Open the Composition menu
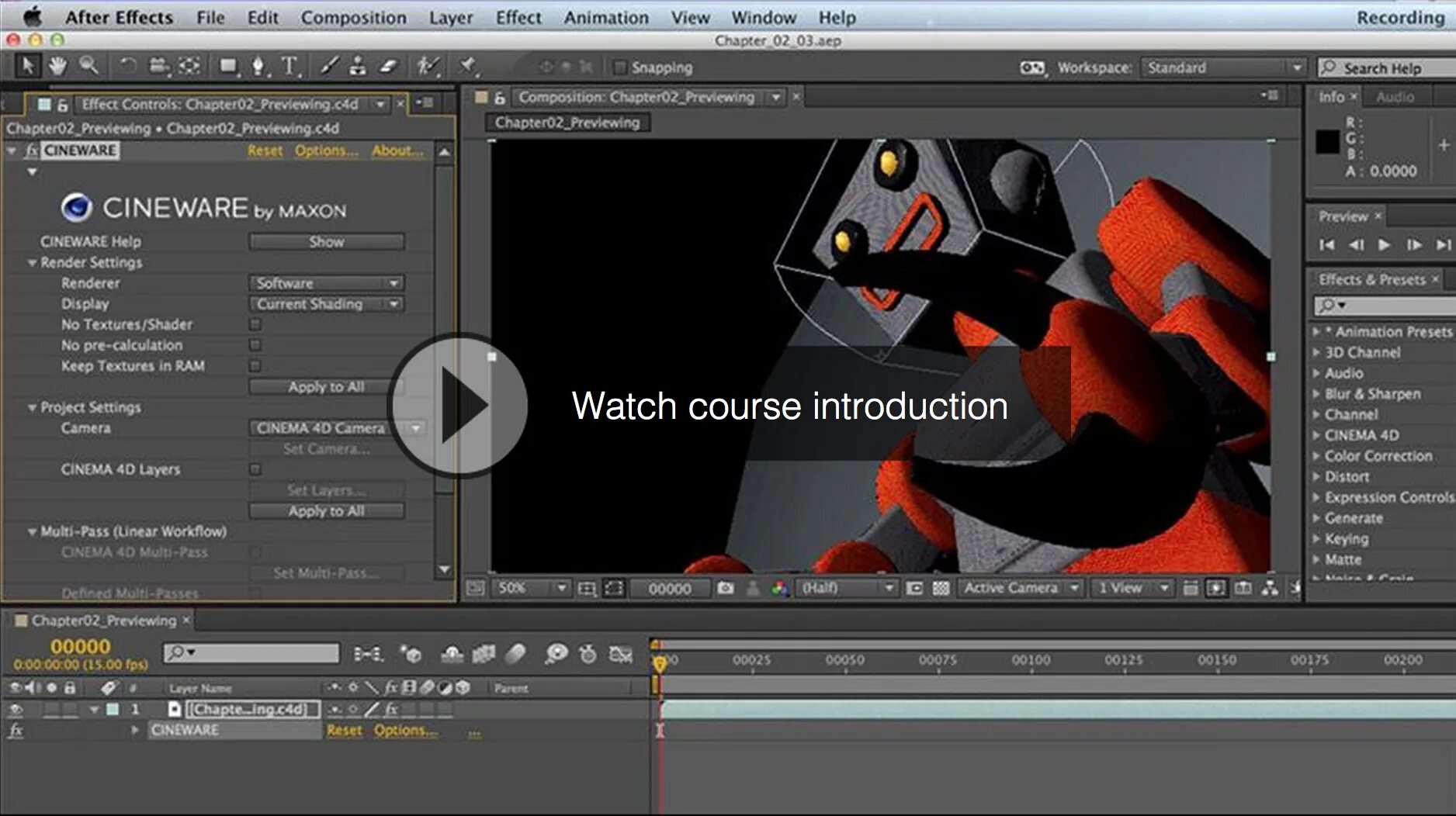The width and height of the screenshot is (1456, 816). pyautogui.click(x=353, y=17)
